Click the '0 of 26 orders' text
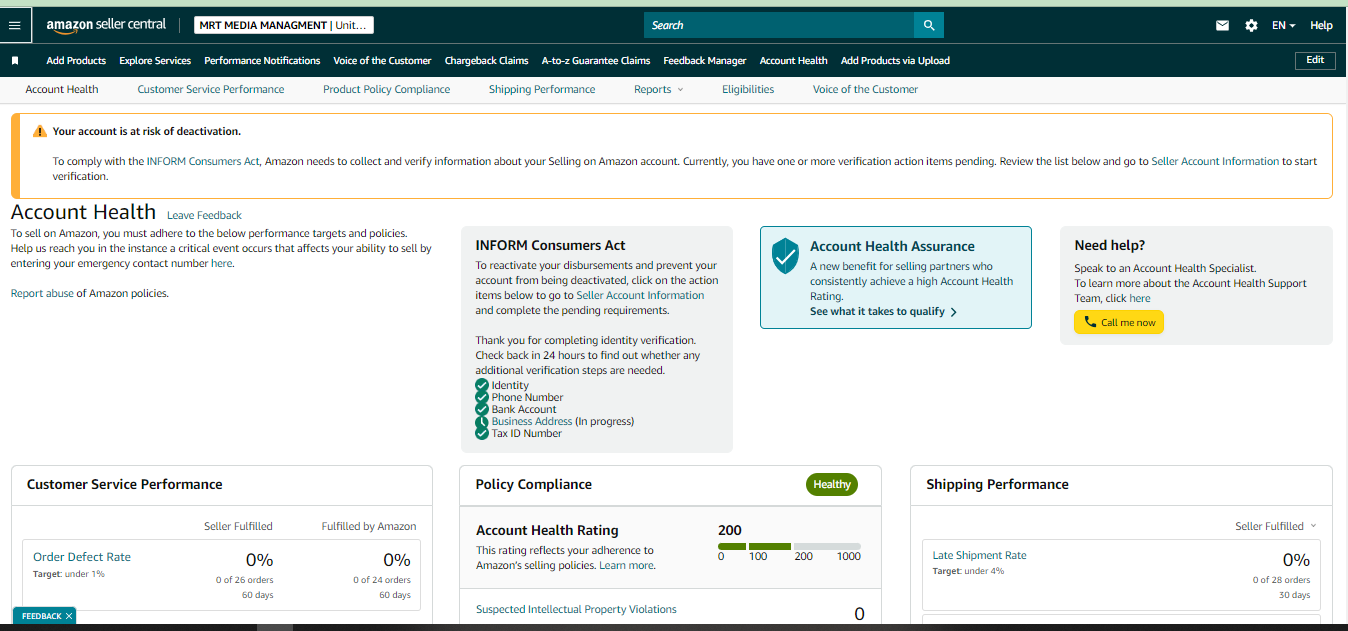 (x=244, y=580)
